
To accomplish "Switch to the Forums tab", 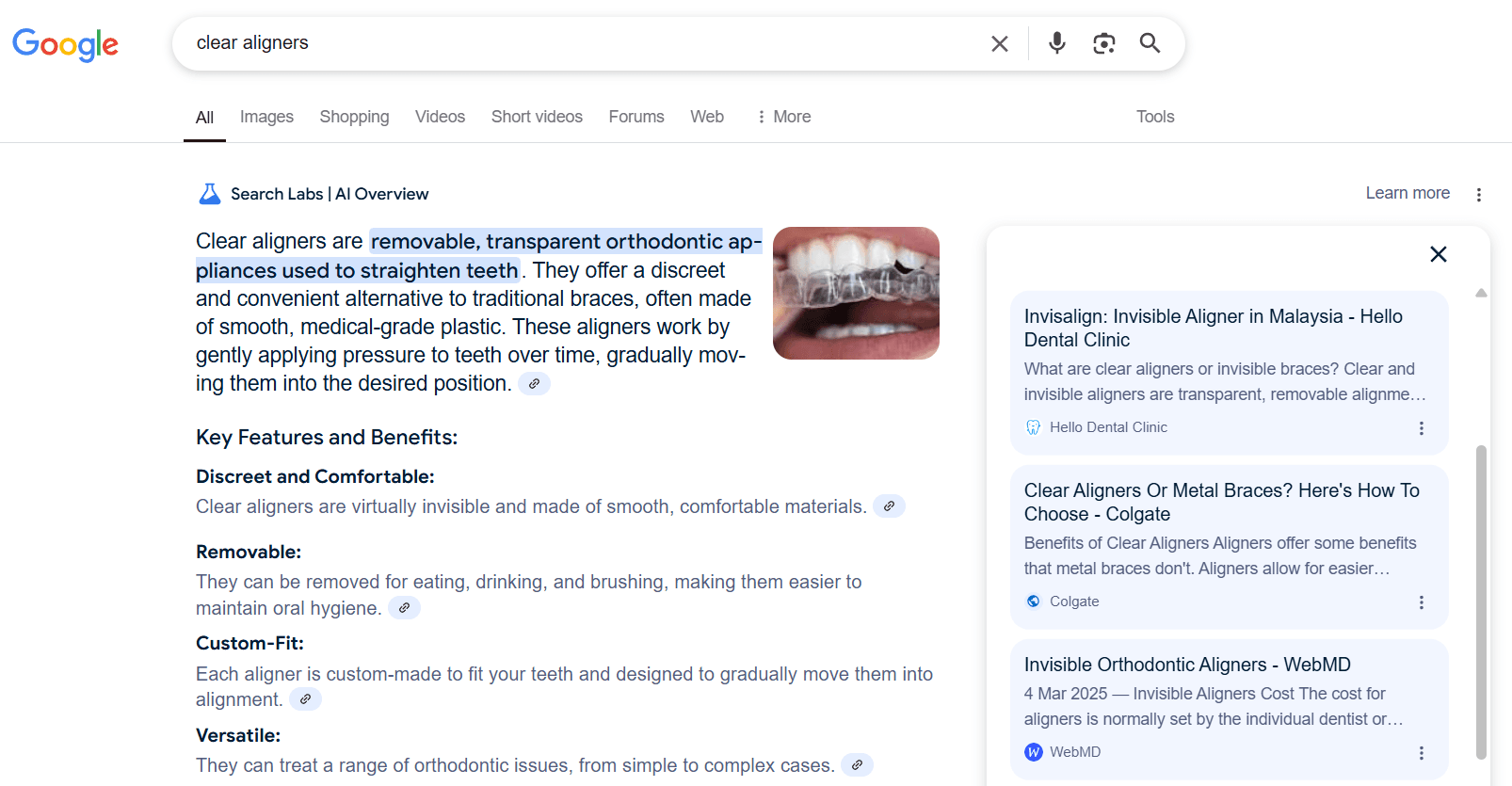I will 636,117.
